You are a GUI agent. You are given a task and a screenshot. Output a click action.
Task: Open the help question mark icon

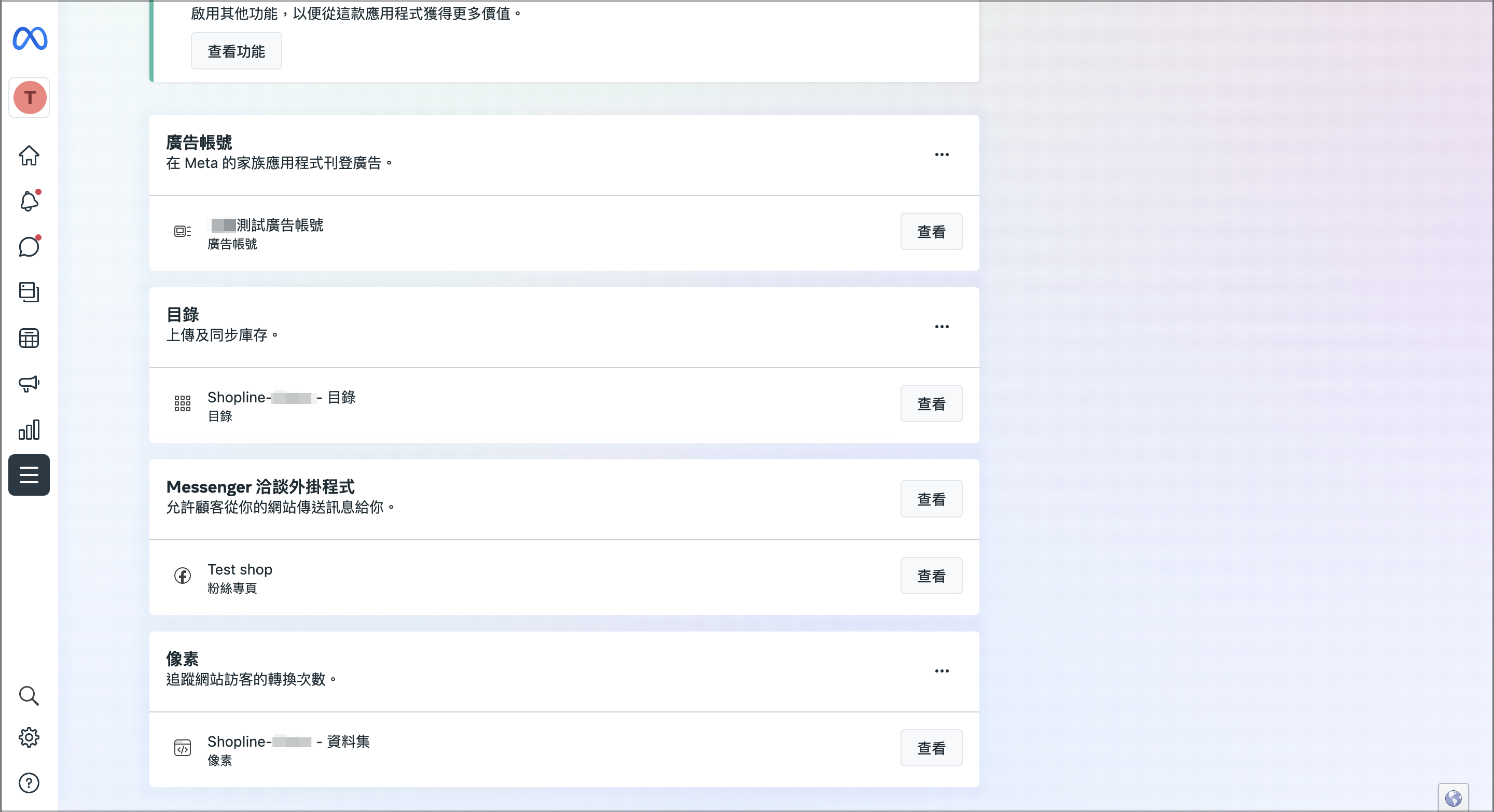click(x=29, y=783)
